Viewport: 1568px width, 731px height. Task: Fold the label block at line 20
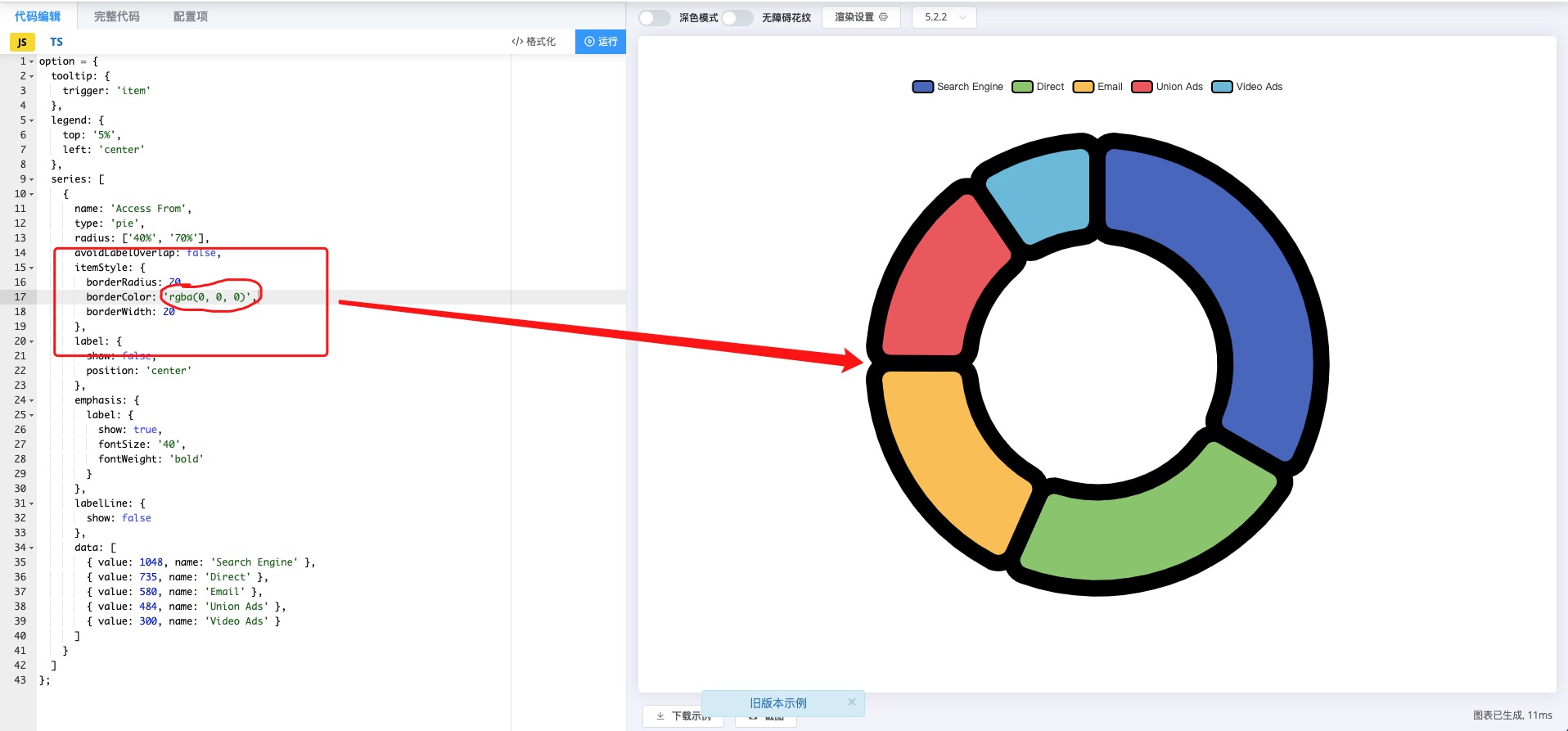32,341
